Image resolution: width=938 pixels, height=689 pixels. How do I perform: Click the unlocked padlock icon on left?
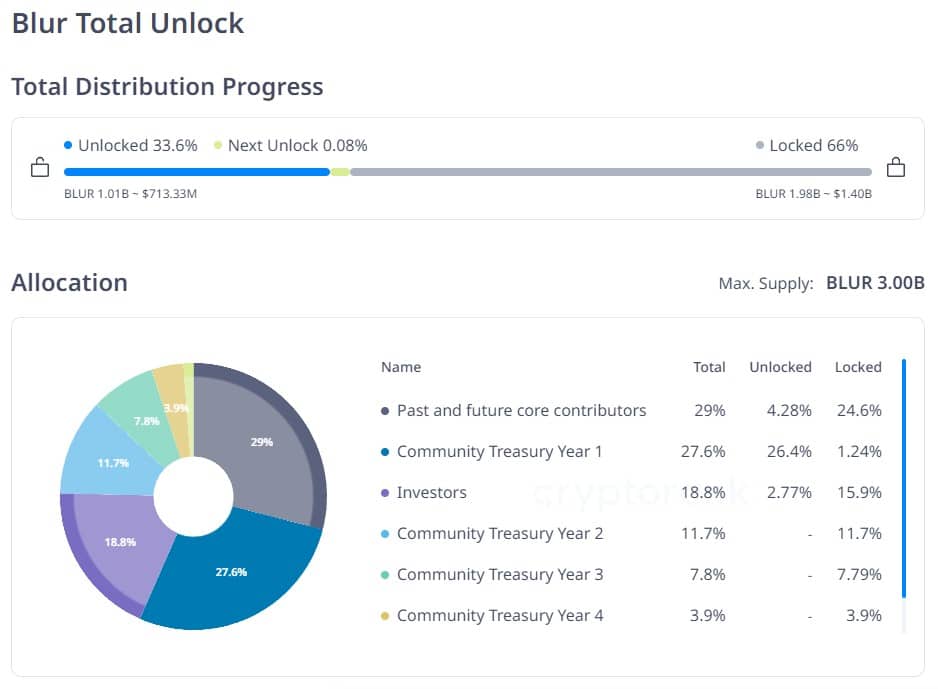pyautogui.click(x=40, y=167)
